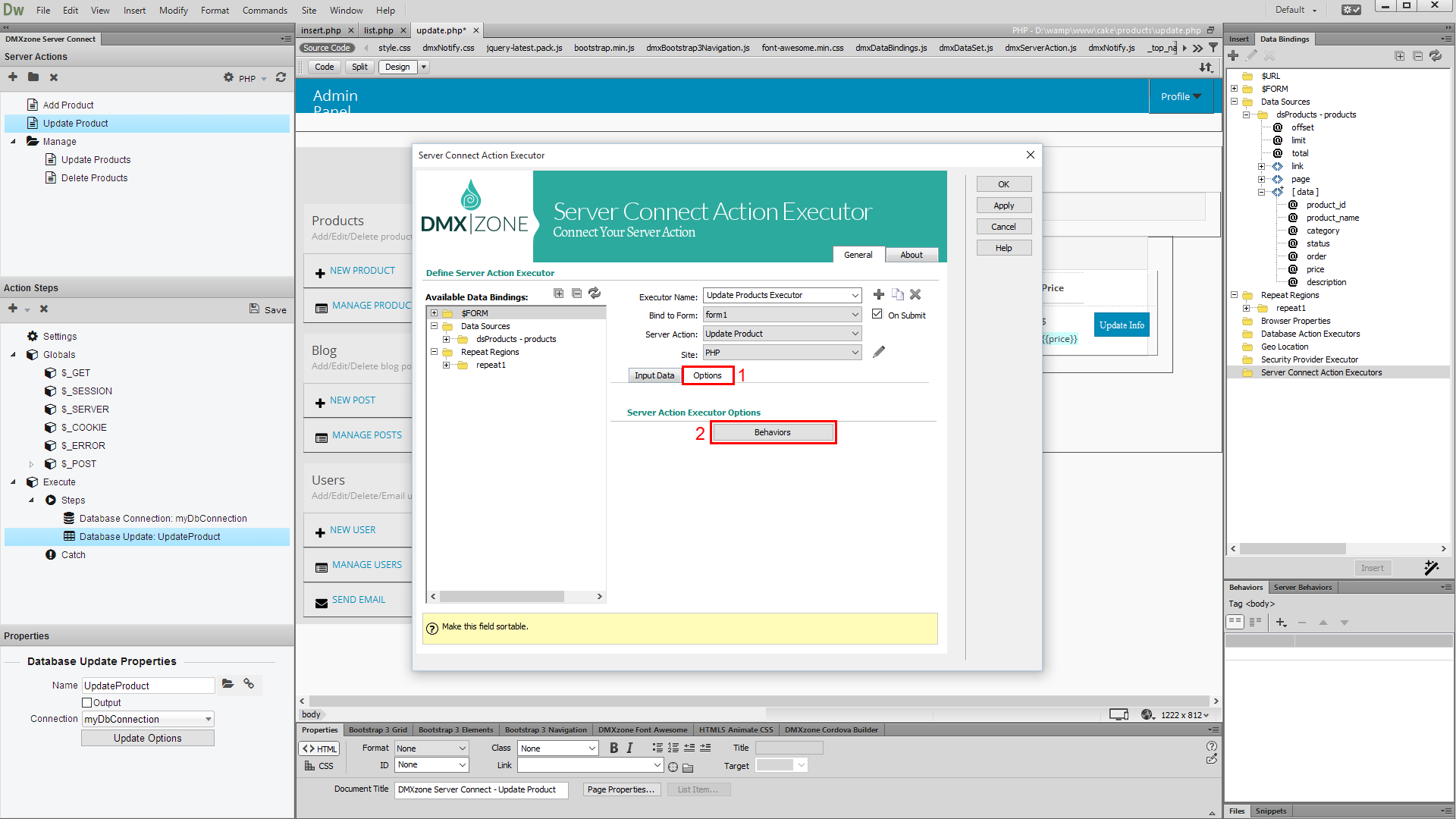Viewport: 1456px width, 819px height.
Task: Open PHP settings gear in Server Actions
Action: 228,77
